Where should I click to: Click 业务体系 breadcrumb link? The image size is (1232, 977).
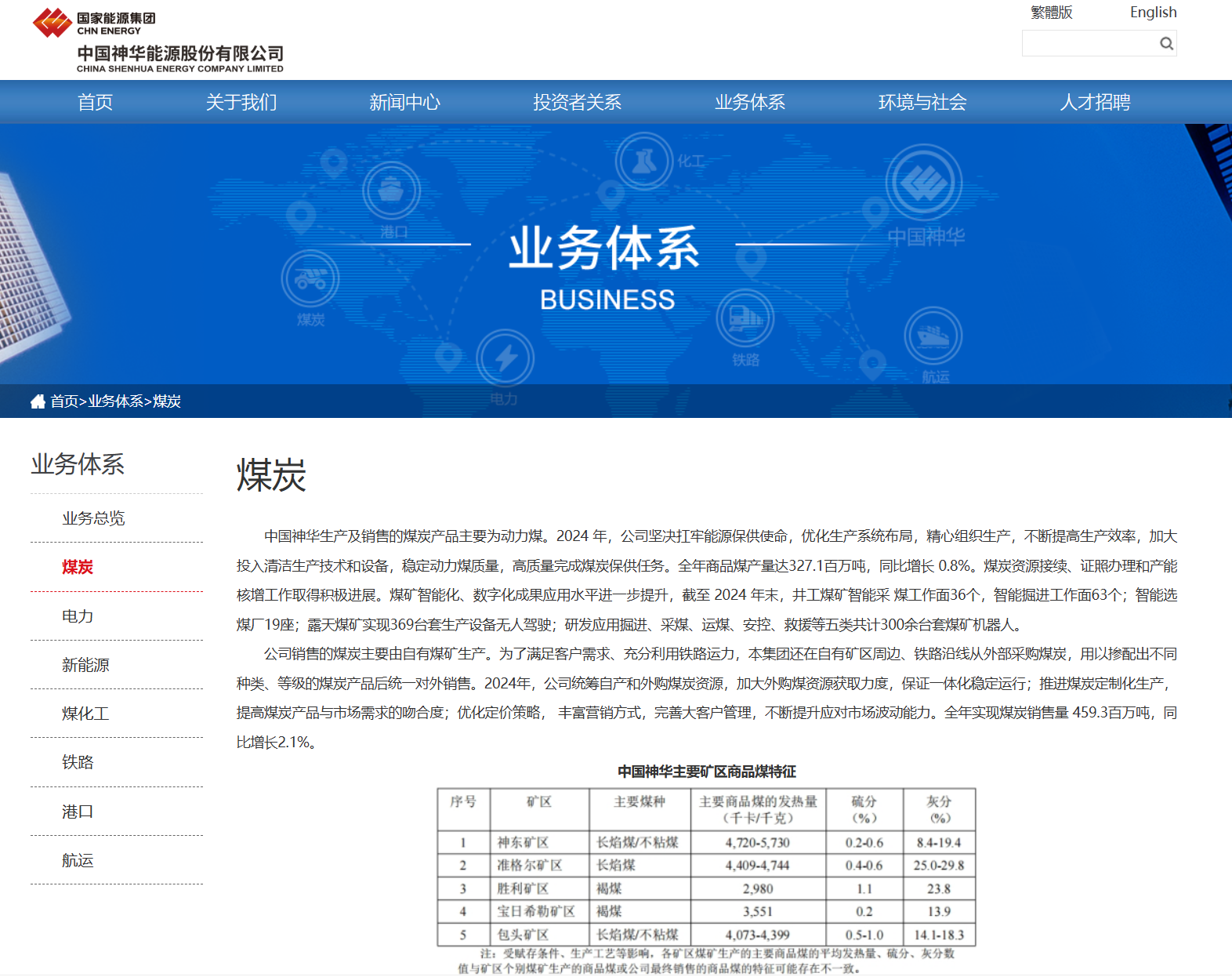point(115,401)
